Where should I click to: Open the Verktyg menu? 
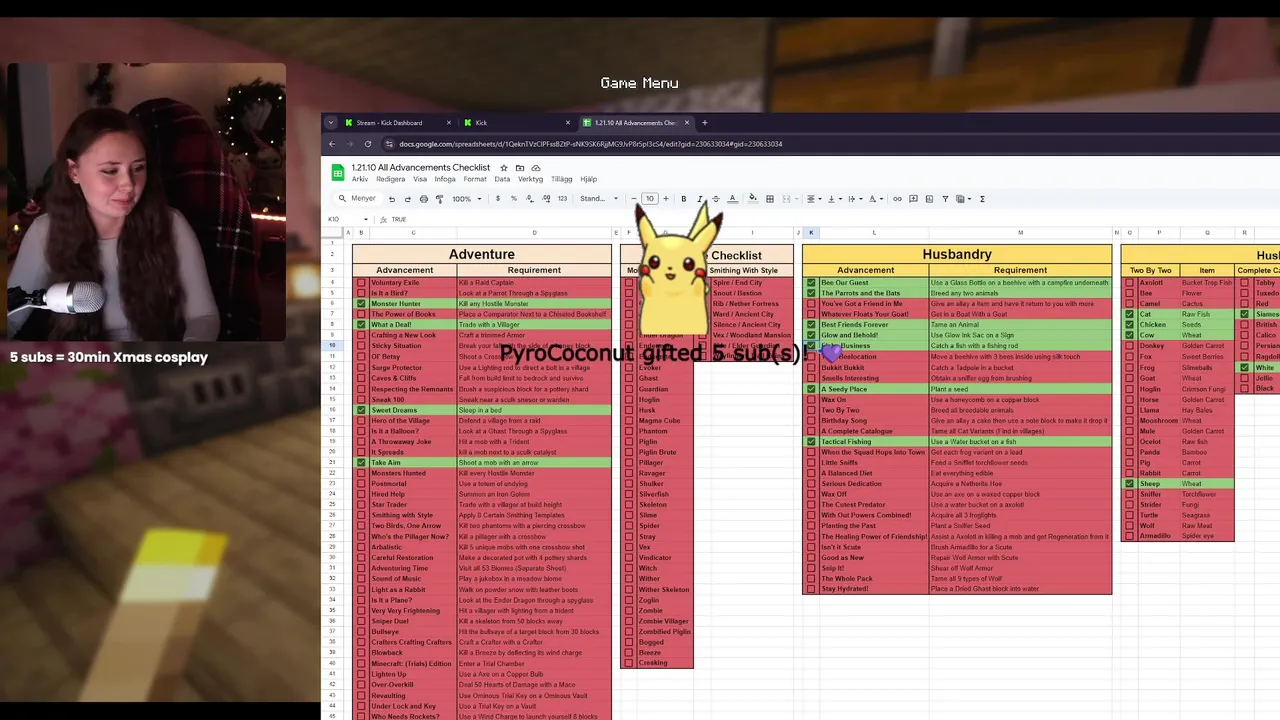[530, 179]
